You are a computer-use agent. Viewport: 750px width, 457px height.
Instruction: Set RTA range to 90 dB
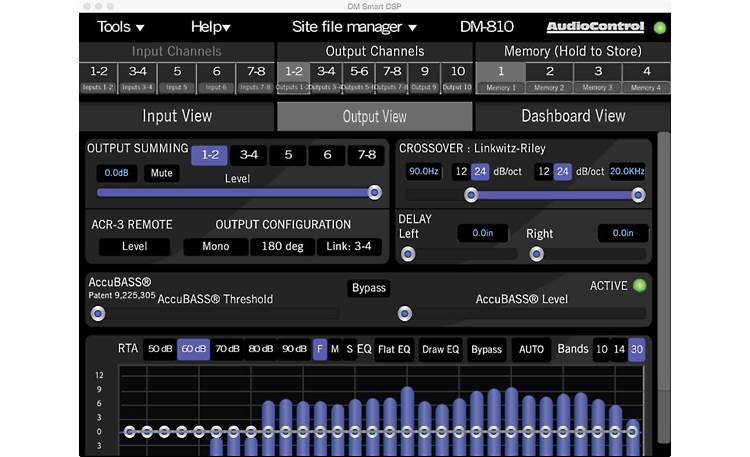coord(294,349)
